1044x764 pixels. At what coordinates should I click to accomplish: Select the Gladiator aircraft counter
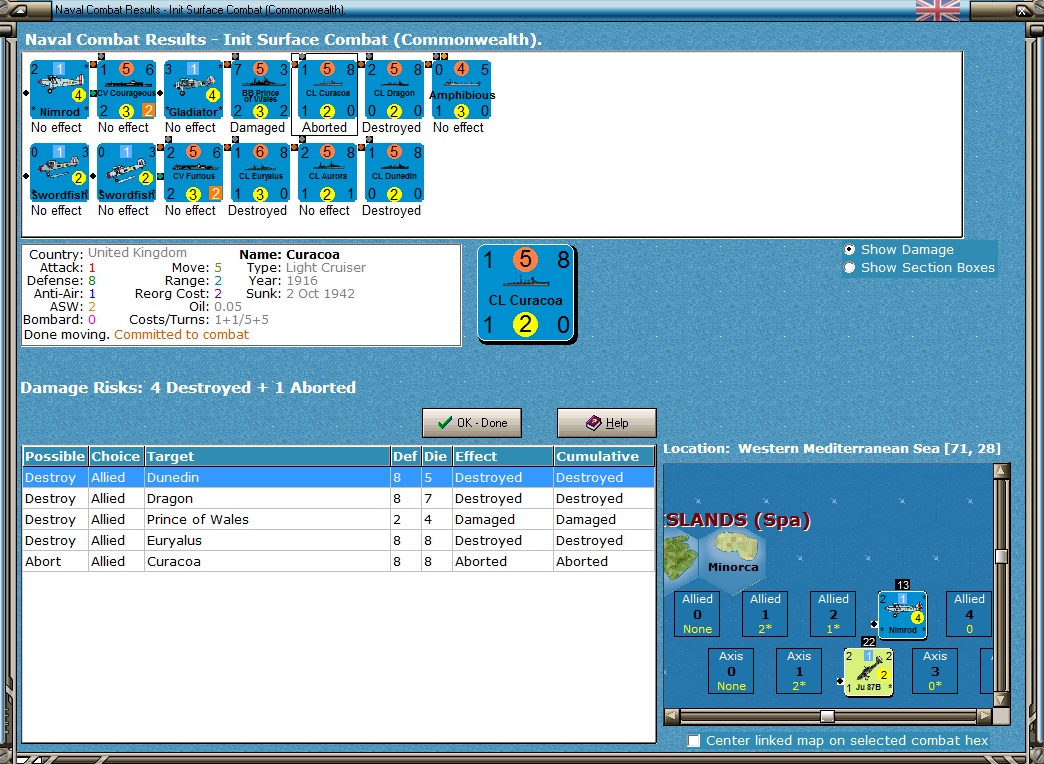193,90
